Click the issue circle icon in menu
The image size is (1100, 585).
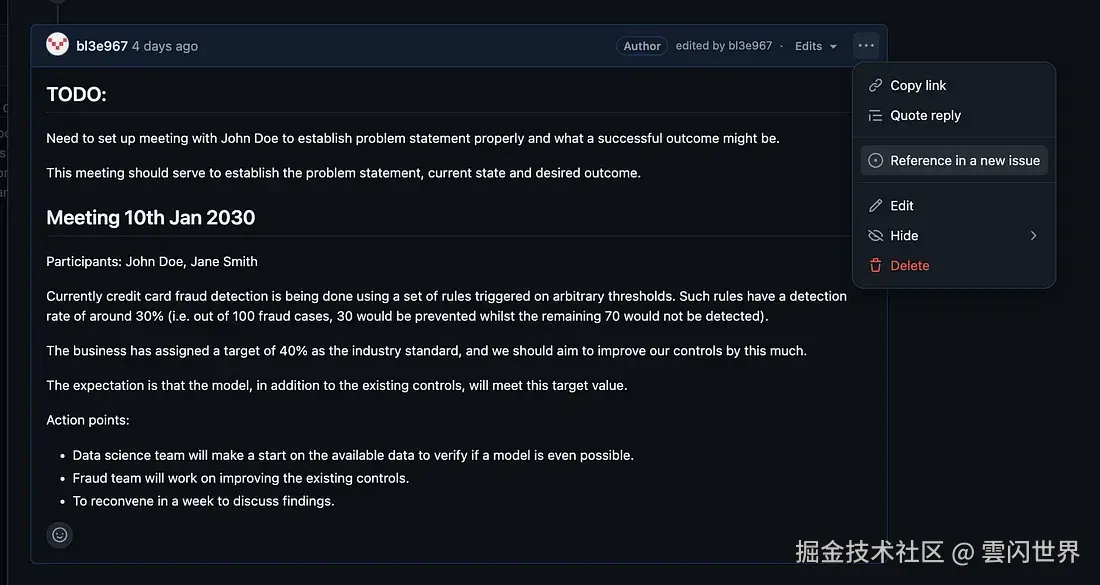(x=875, y=160)
